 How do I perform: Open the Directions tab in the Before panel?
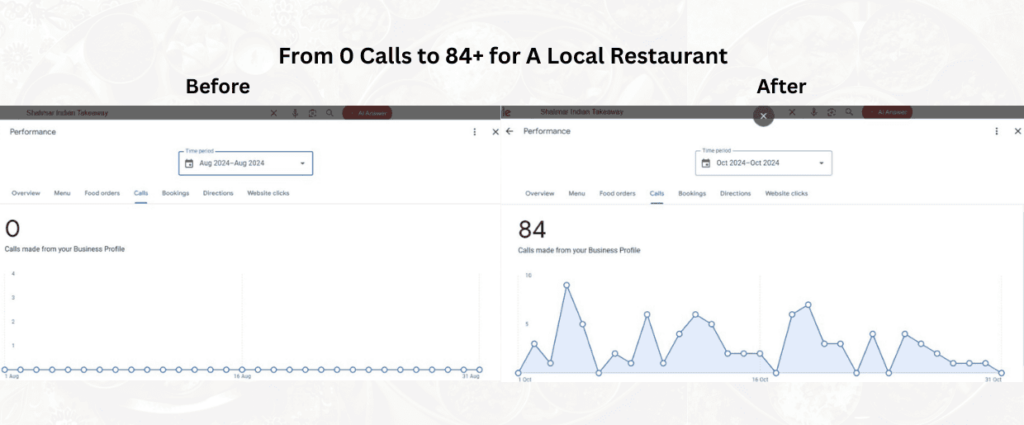[218, 193]
